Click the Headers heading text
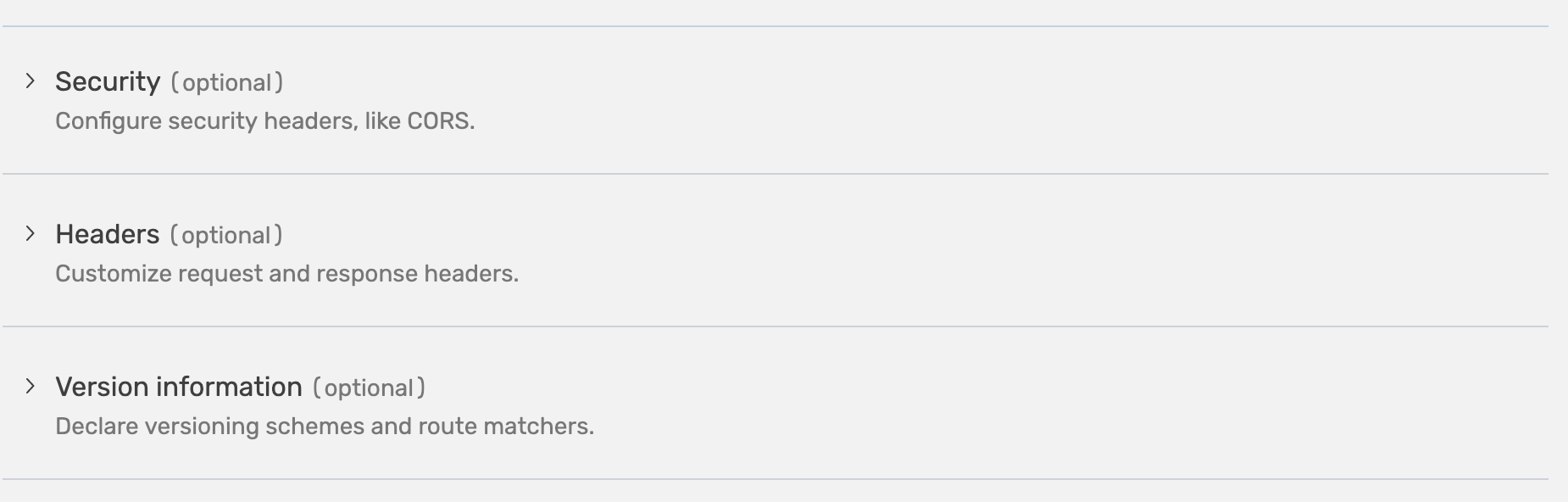The width and height of the screenshot is (1568, 502). click(108, 234)
